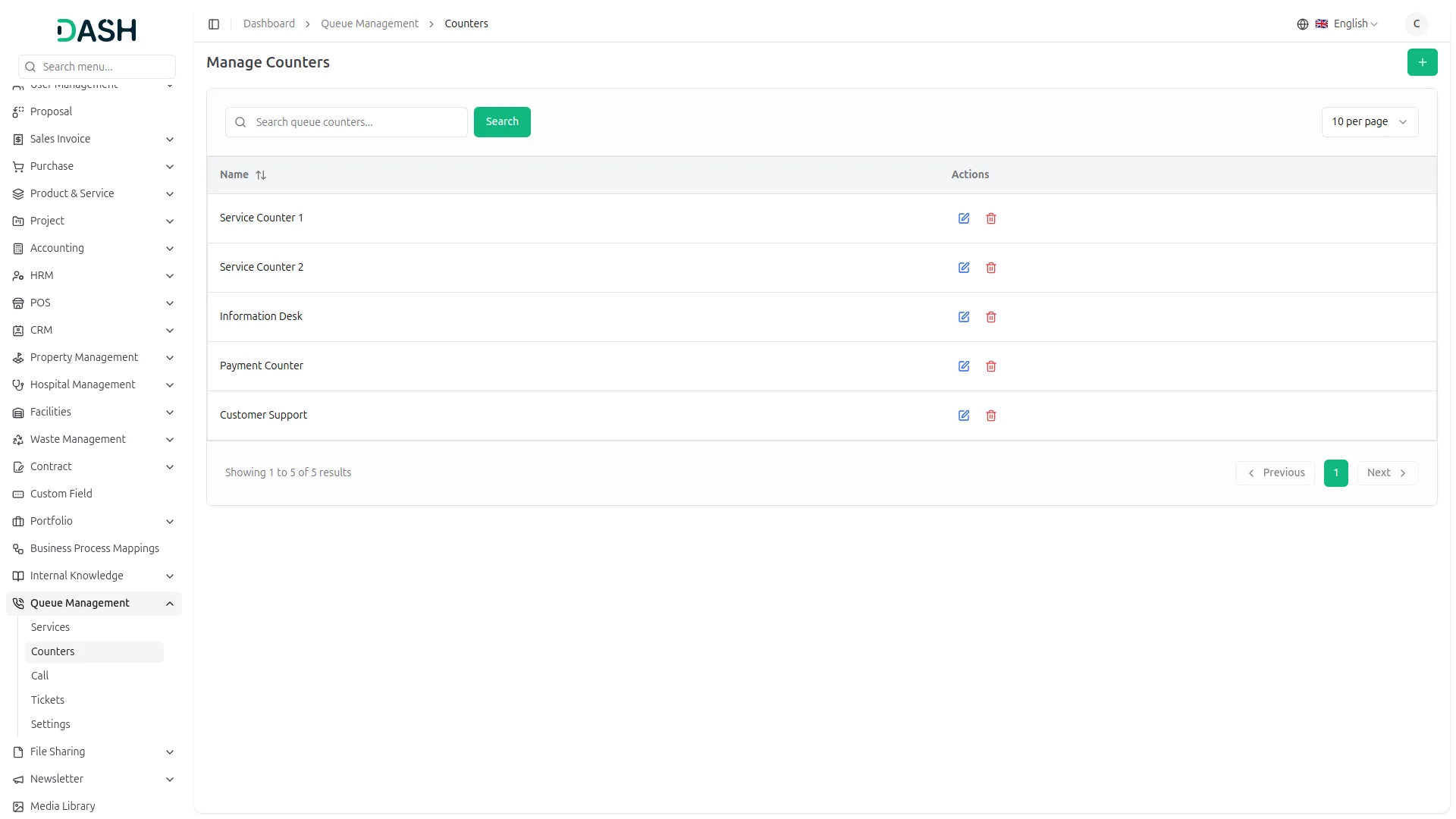Click green plus add counter button
This screenshot has height=819, width=1456.
click(x=1422, y=62)
